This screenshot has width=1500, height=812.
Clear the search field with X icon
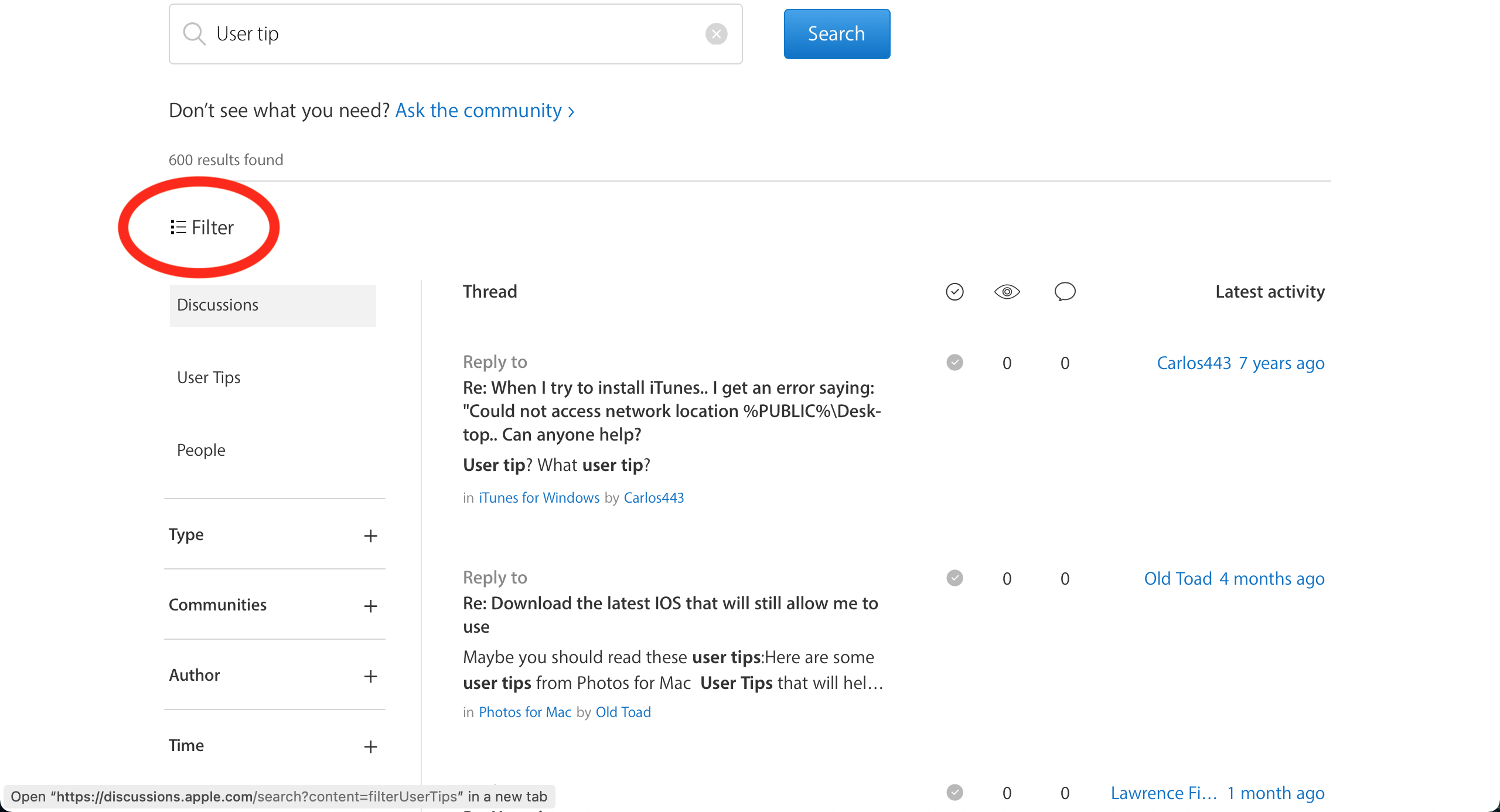[716, 34]
